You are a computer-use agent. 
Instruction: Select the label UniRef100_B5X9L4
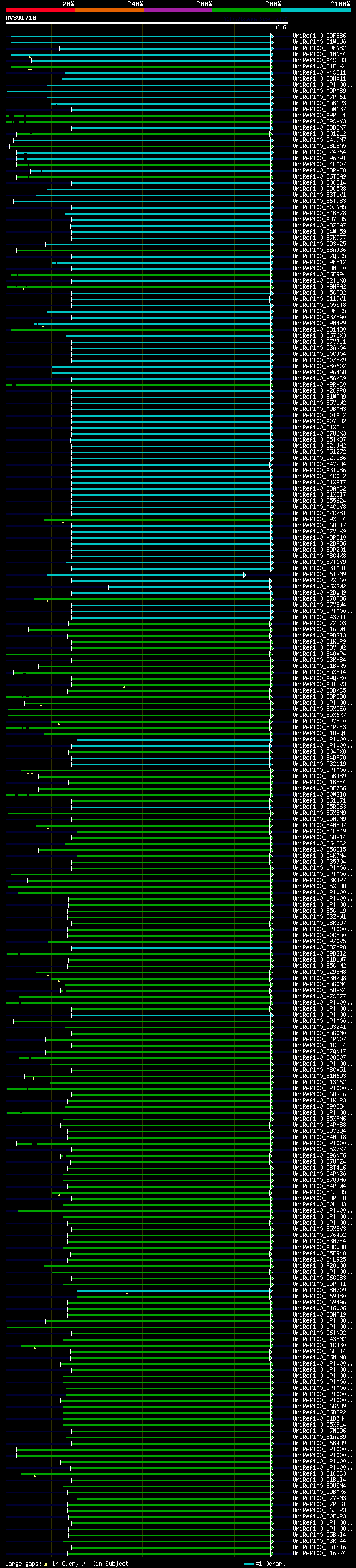click(x=319, y=1424)
